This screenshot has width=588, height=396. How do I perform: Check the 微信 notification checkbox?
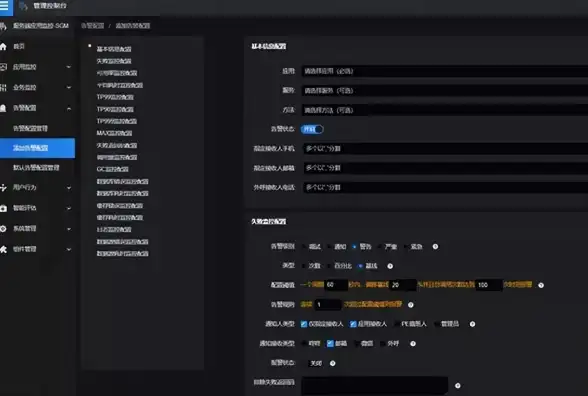click(x=356, y=344)
